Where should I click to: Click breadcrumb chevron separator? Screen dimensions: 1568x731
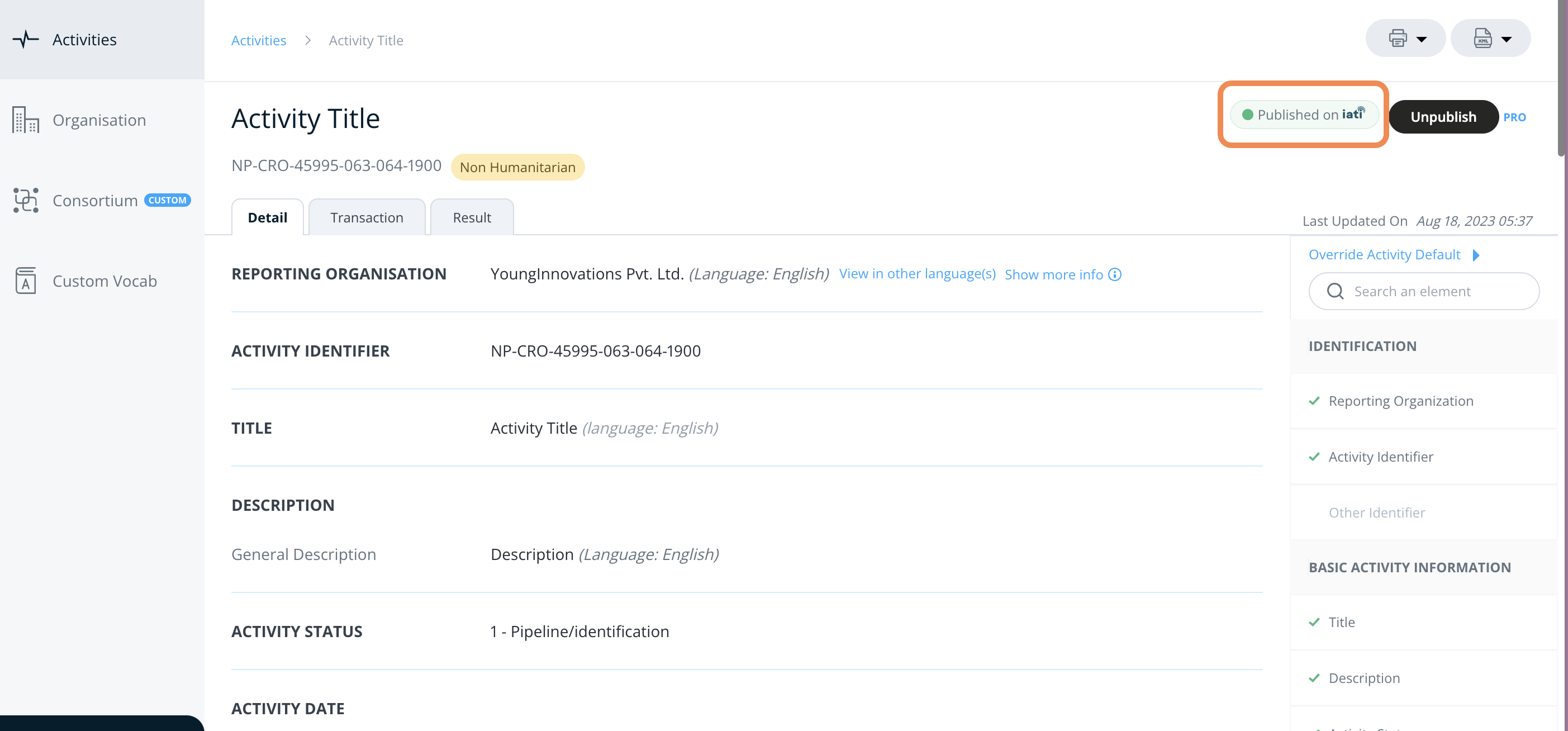click(x=307, y=40)
